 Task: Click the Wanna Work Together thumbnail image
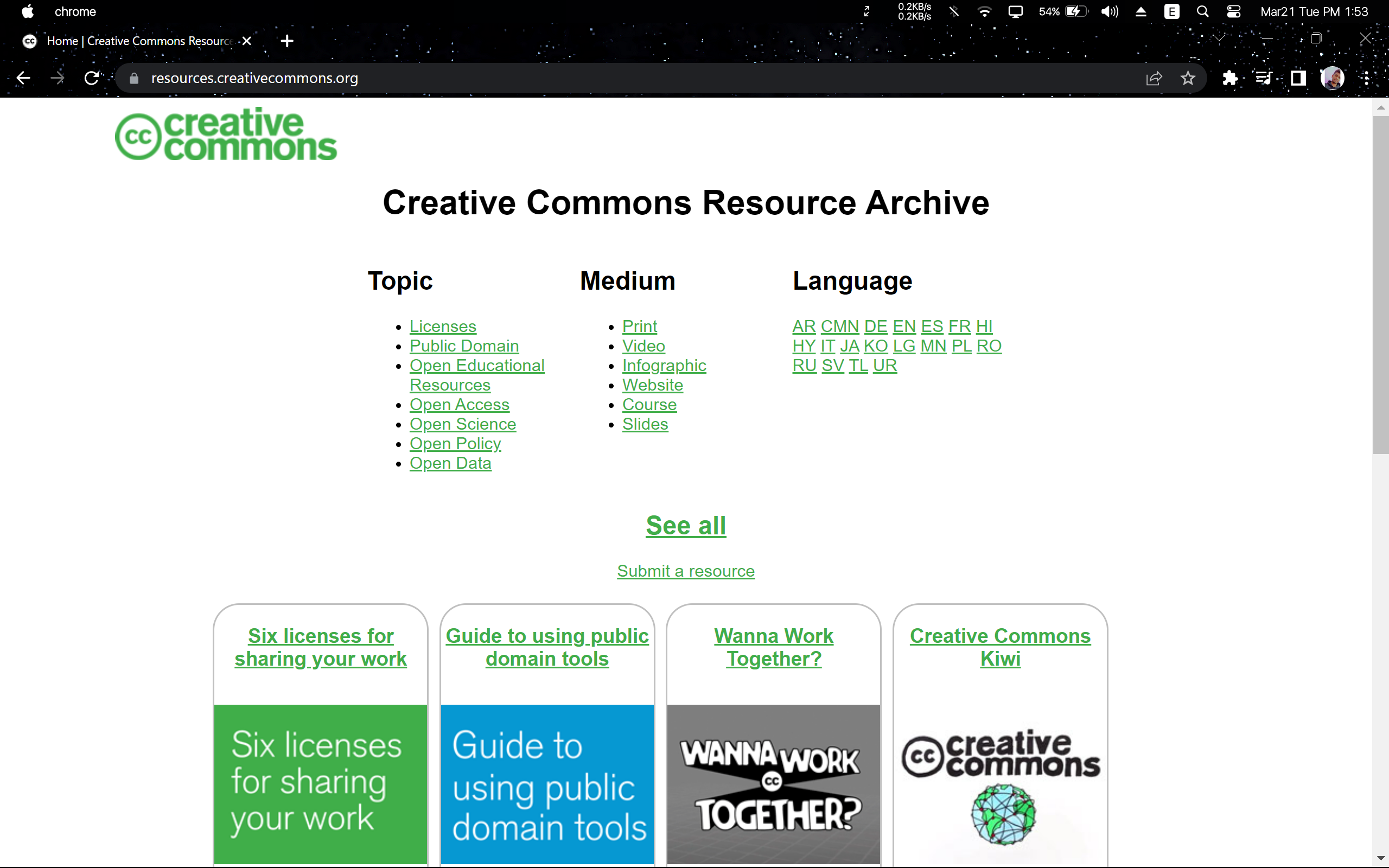[773, 783]
